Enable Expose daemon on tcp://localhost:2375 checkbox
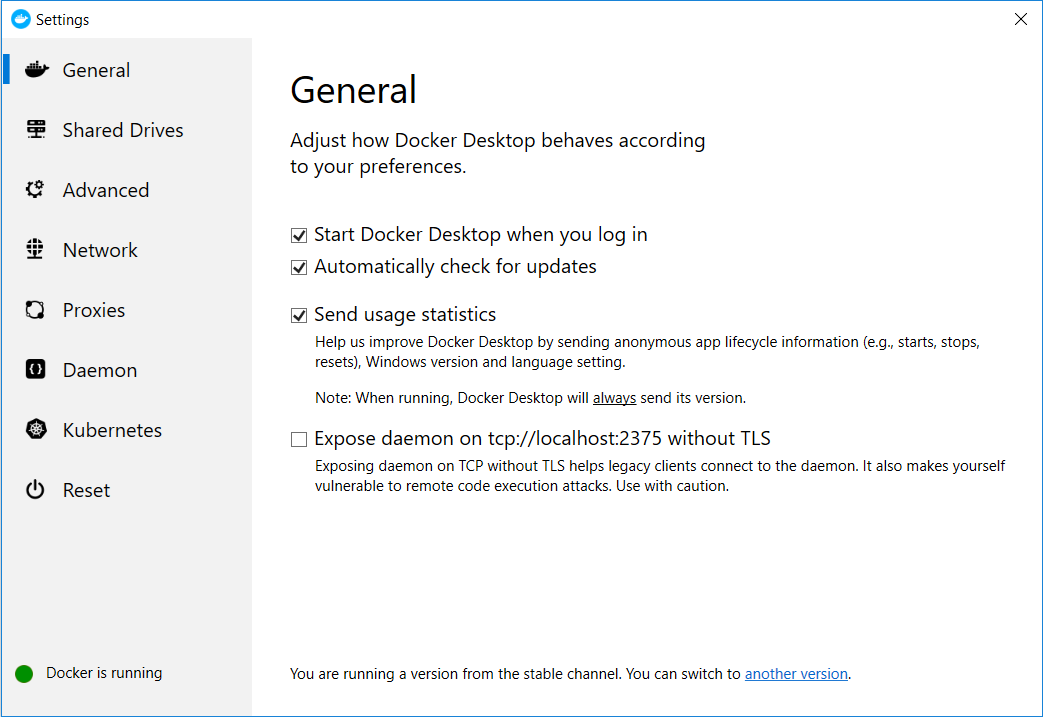This screenshot has width=1043, height=717. pyautogui.click(x=298, y=439)
